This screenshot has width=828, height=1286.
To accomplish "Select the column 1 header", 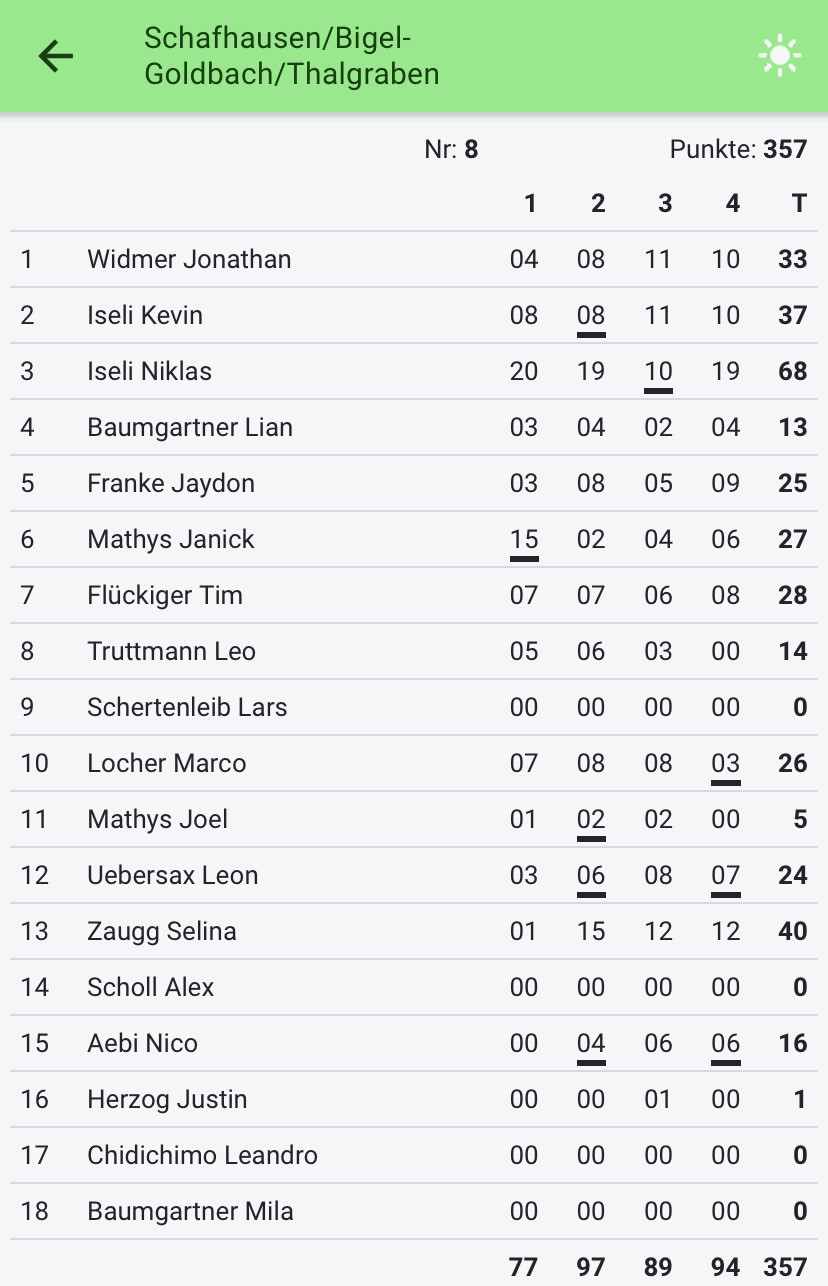I will 530,203.
